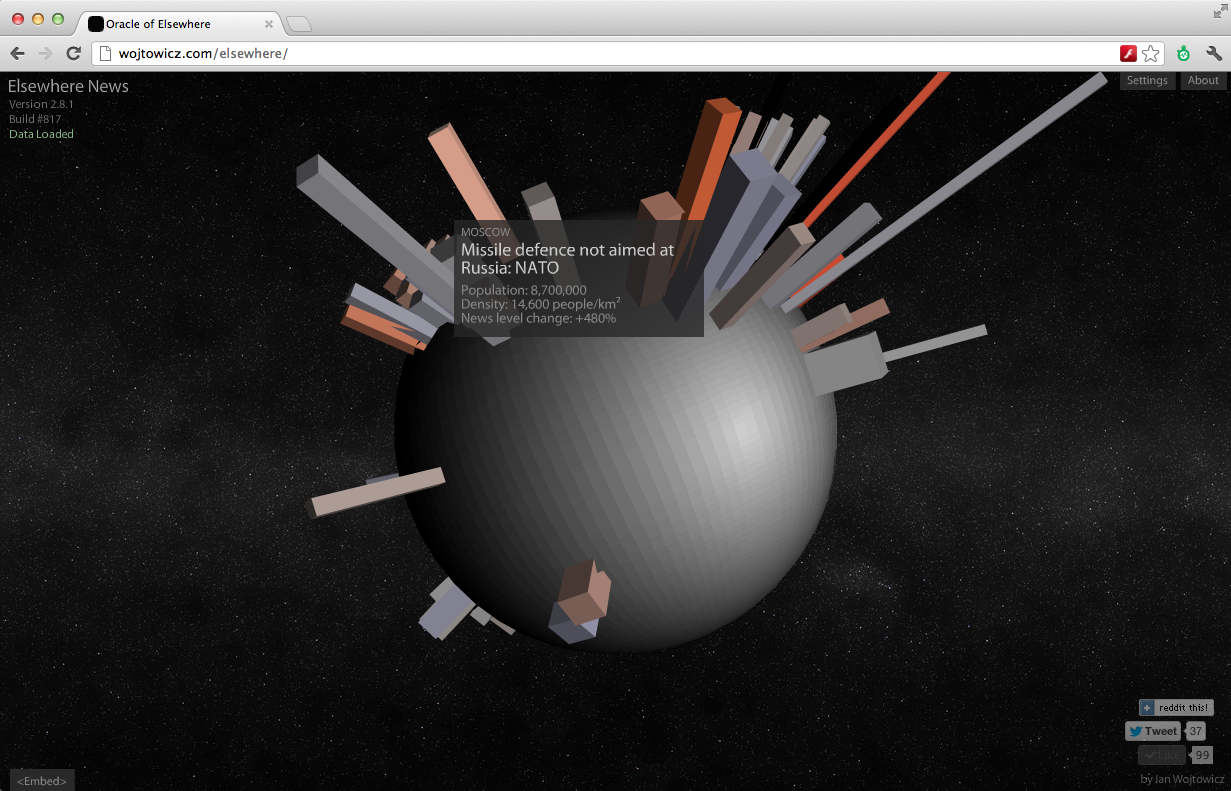
Task: Click the browser back arrow
Action: point(18,53)
